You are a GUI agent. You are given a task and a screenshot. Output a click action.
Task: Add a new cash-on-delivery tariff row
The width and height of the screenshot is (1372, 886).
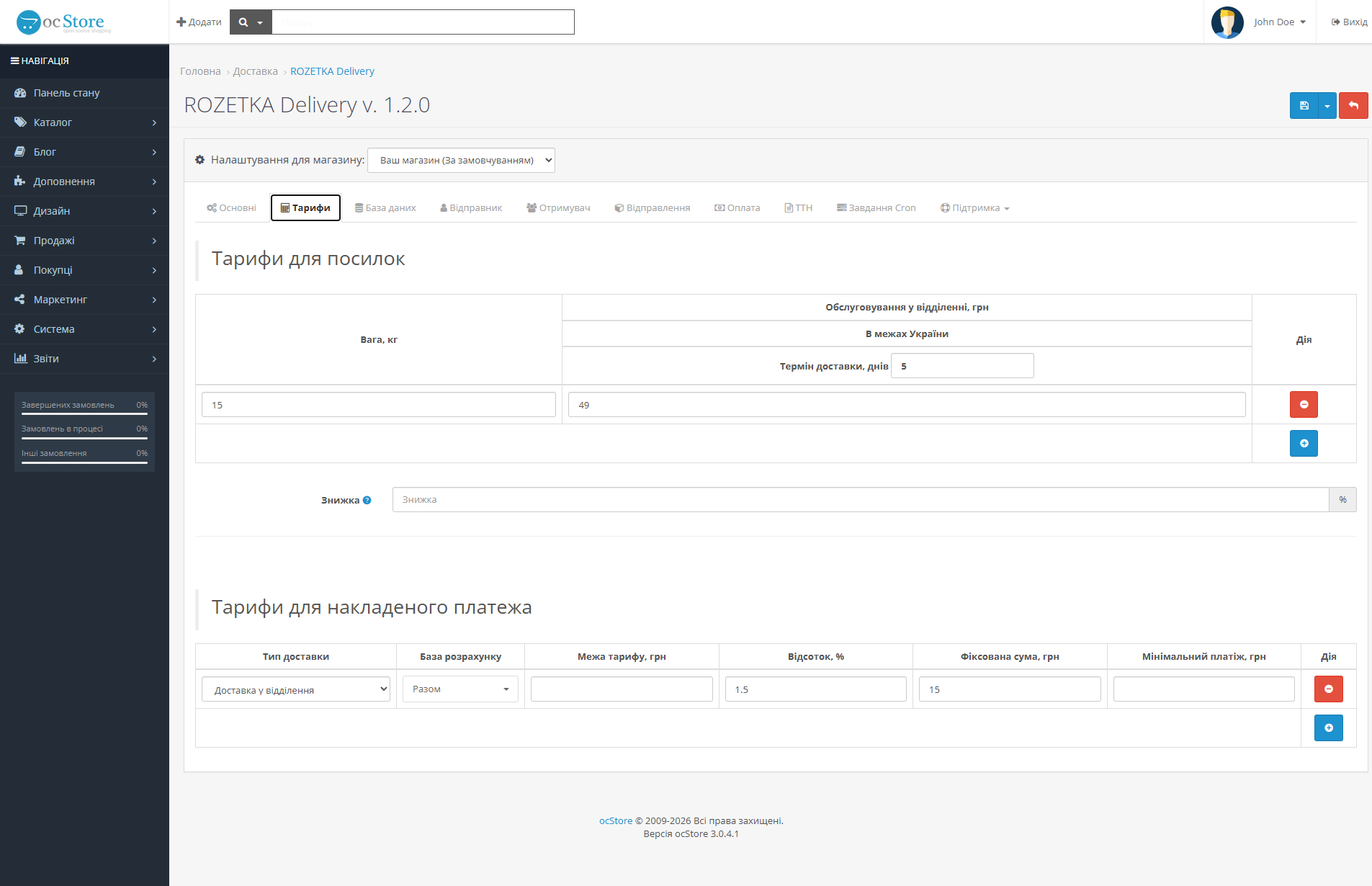(x=1329, y=728)
